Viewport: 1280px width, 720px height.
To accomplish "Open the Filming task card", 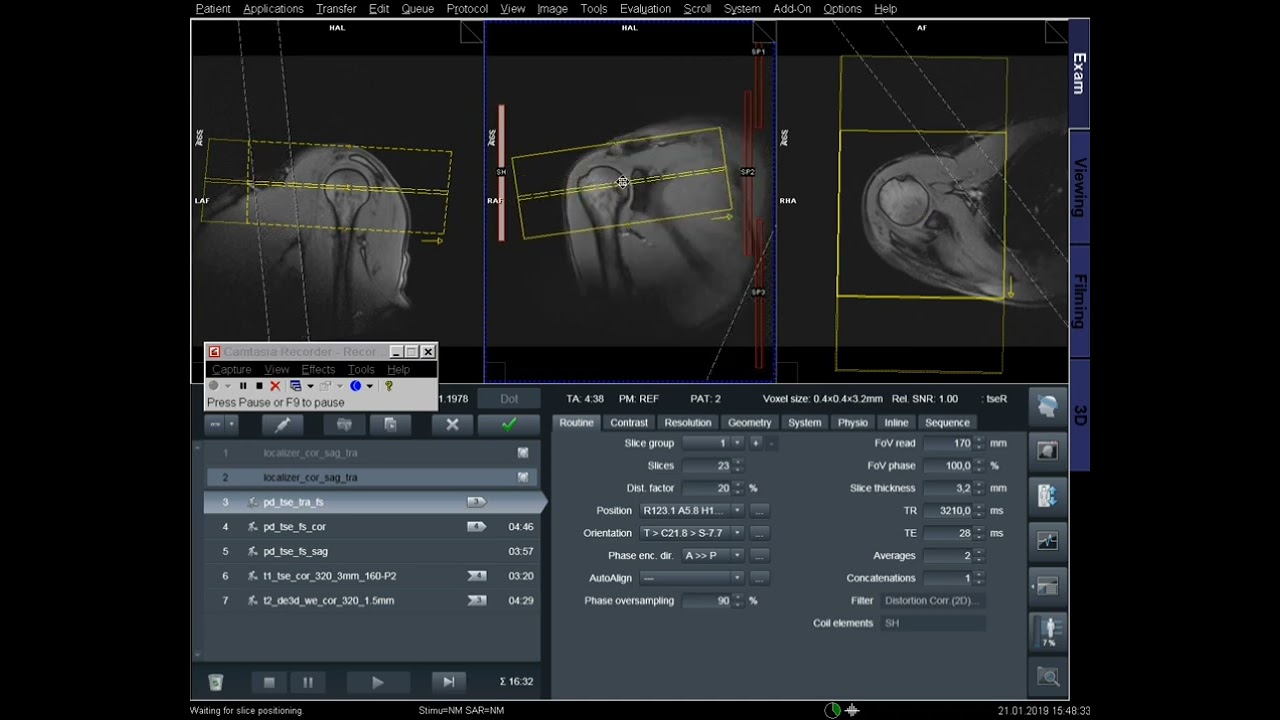I will pos(1079,301).
